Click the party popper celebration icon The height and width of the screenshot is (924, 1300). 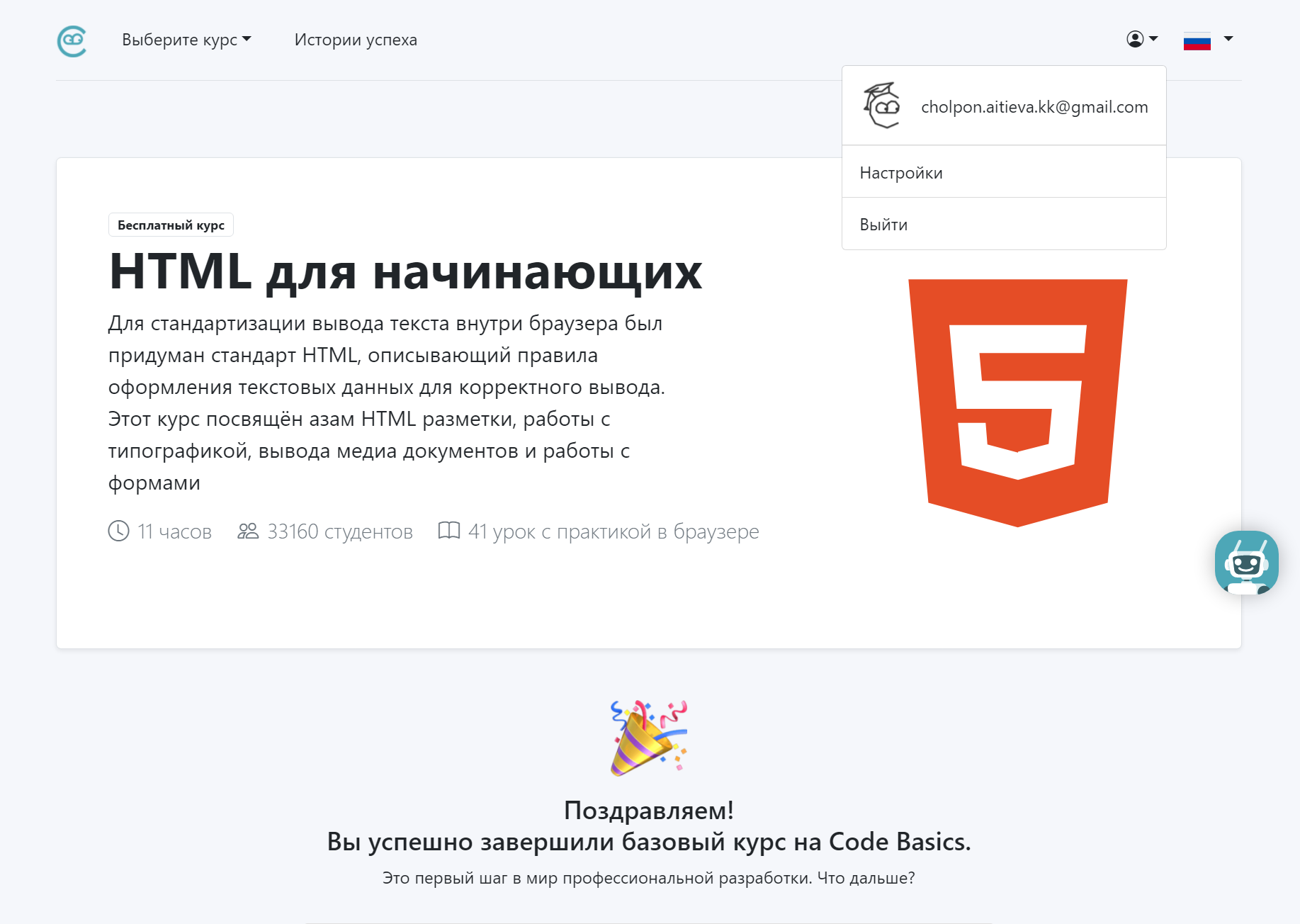(649, 738)
